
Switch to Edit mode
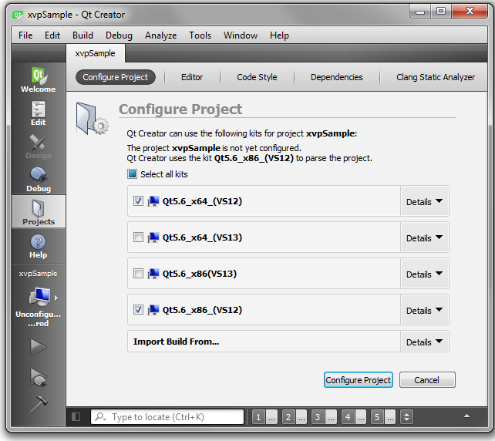(38, 113)
